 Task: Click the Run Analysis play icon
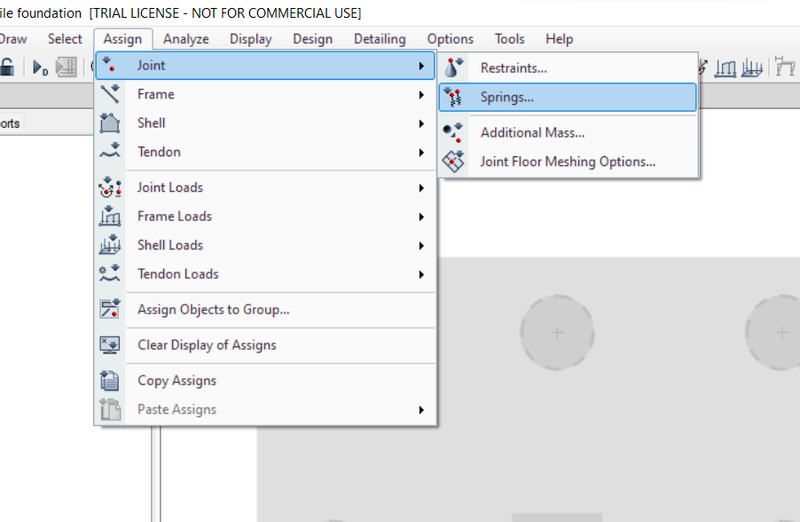click(40, 67)
